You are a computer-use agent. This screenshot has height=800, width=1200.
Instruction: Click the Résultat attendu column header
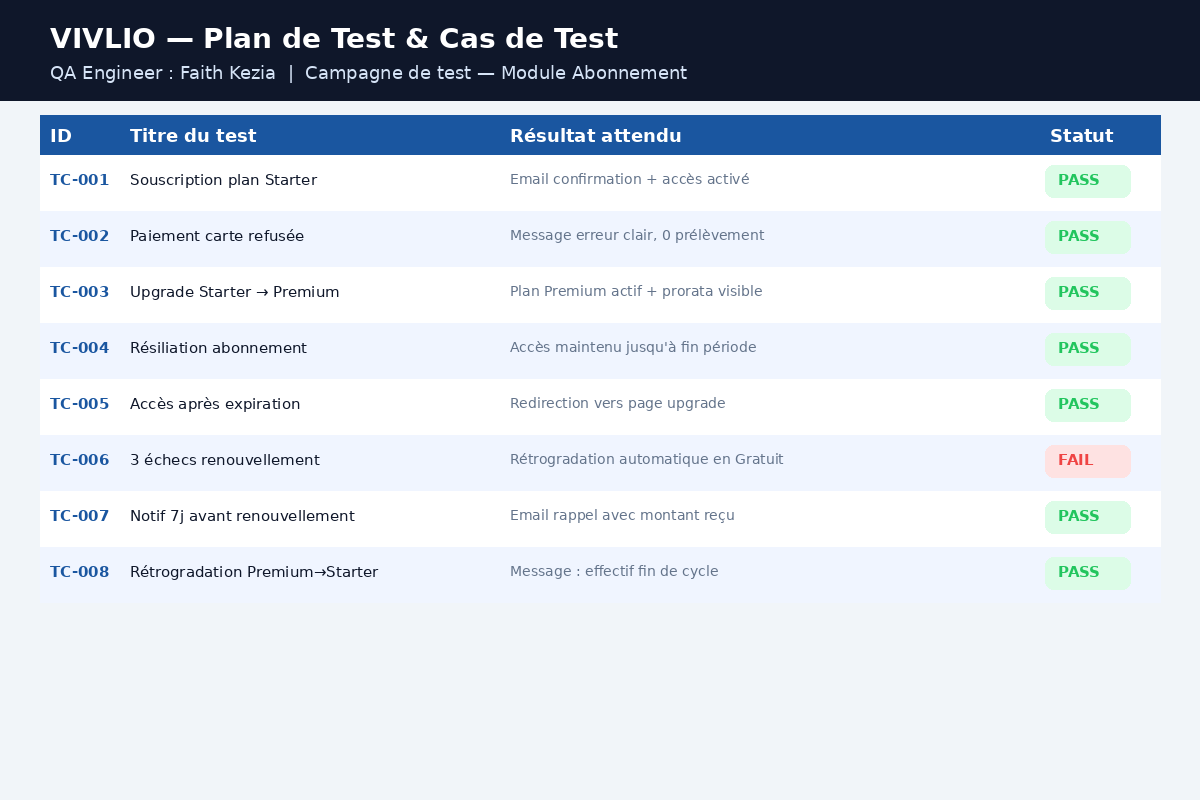click(596, 136)
